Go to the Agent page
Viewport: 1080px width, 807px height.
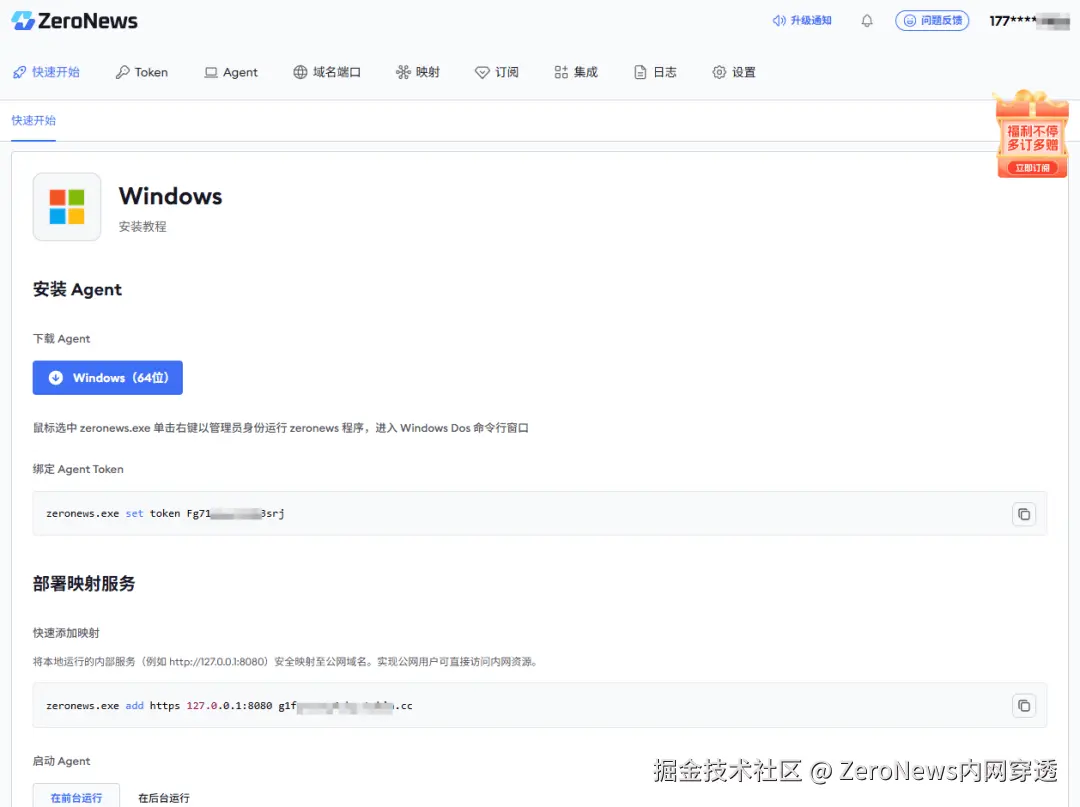pyautogui.click(x=231, y=72)
